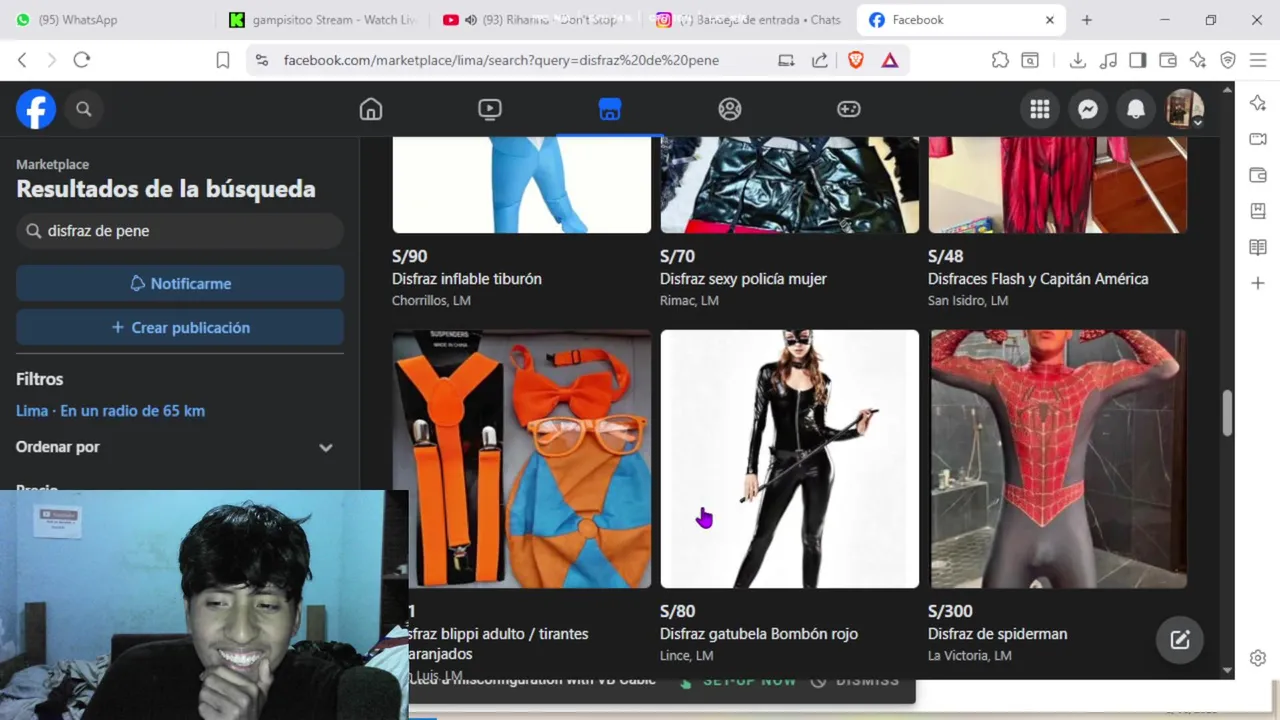Screen dimensions: 1280x720
Task: Open the Gaming controller icon
Action: click(x=849, y=109)
